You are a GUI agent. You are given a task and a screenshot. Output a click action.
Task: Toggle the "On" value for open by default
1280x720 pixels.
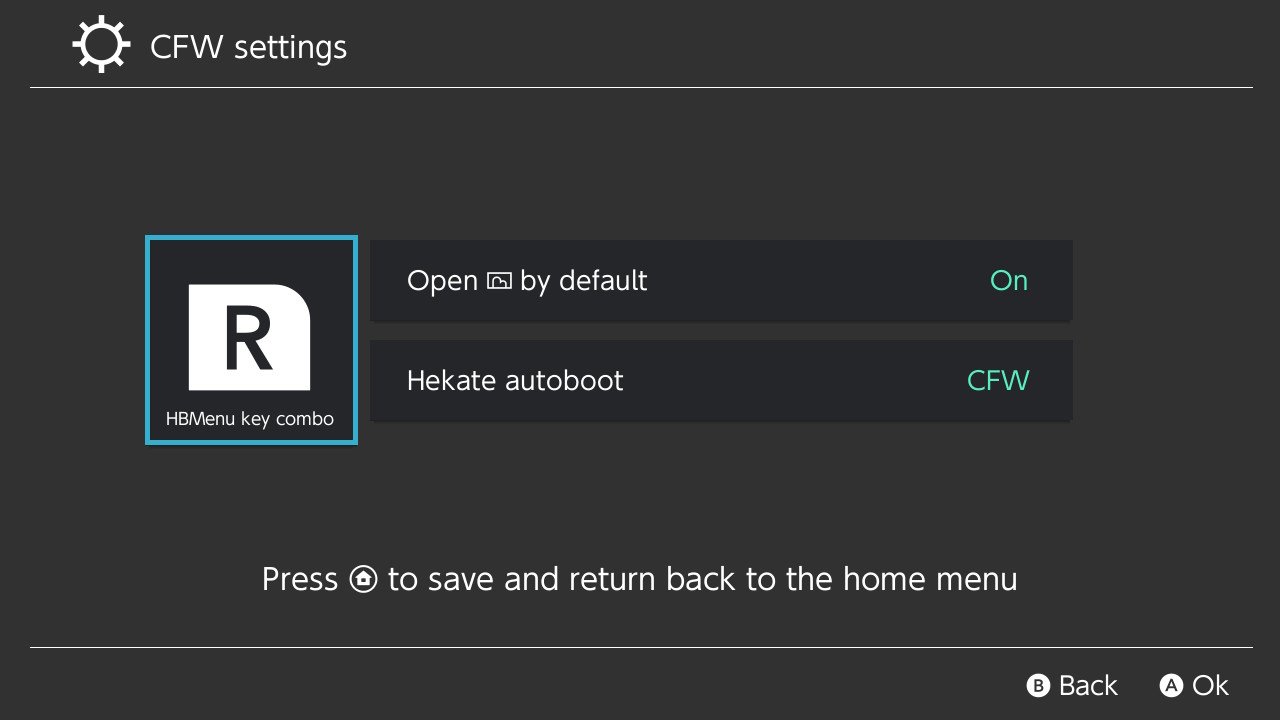point(1008,281)
